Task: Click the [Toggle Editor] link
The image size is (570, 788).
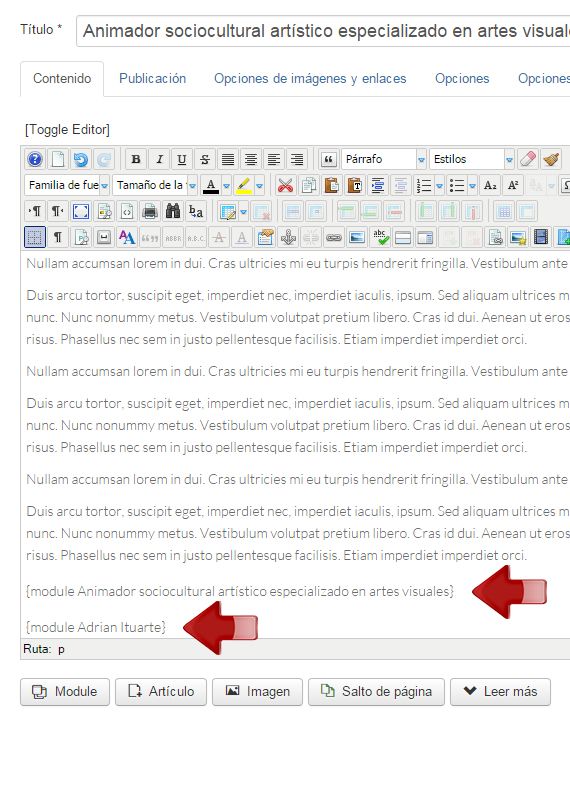Action: point(67,130)
